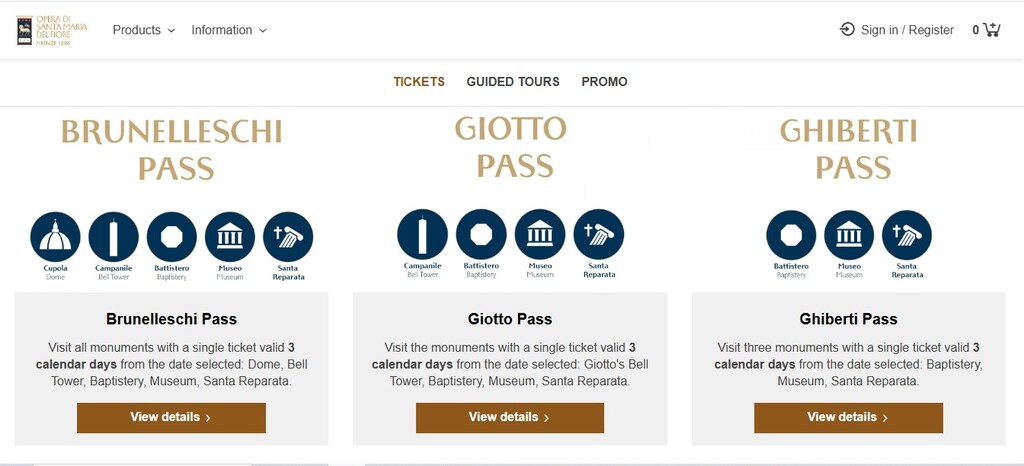
Task: Select the Santa Reparata icon under the Giotto Pass
Action: click(x=599, y=234)
